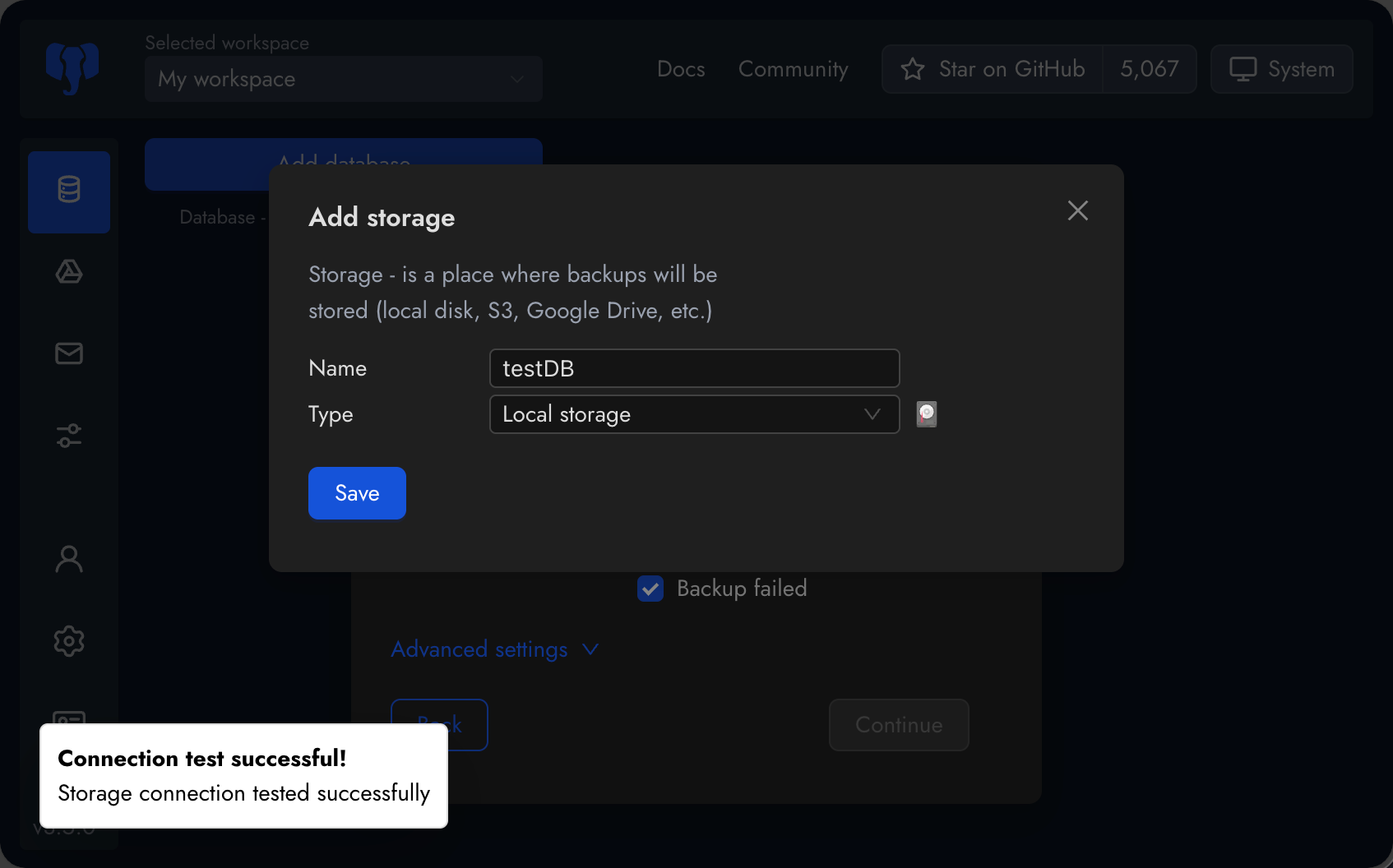Click the elephant logo icon
Viewport: 1393px width, 868px height.
pos(72,69)
